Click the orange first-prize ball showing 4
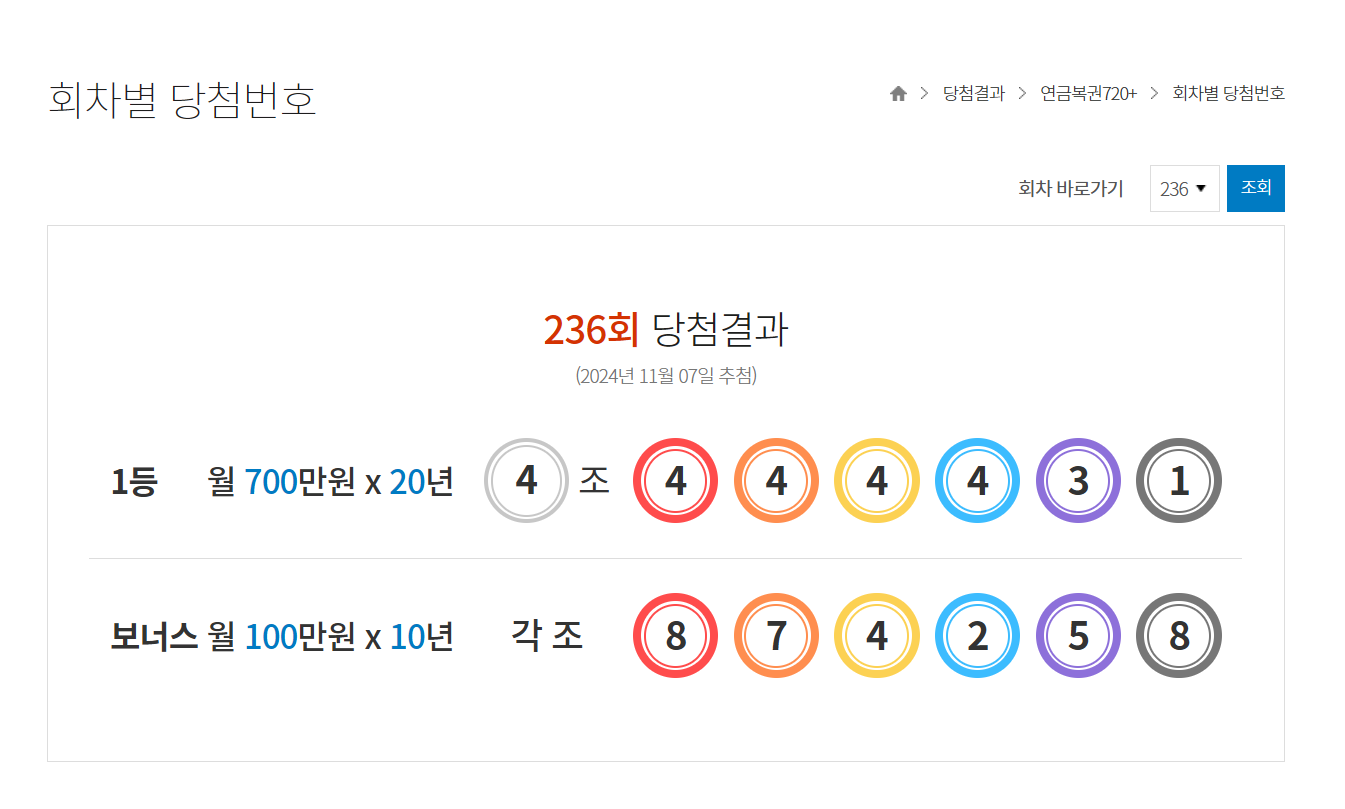The height and width of the screenshot is (809, 1345). tap(777, 481)
